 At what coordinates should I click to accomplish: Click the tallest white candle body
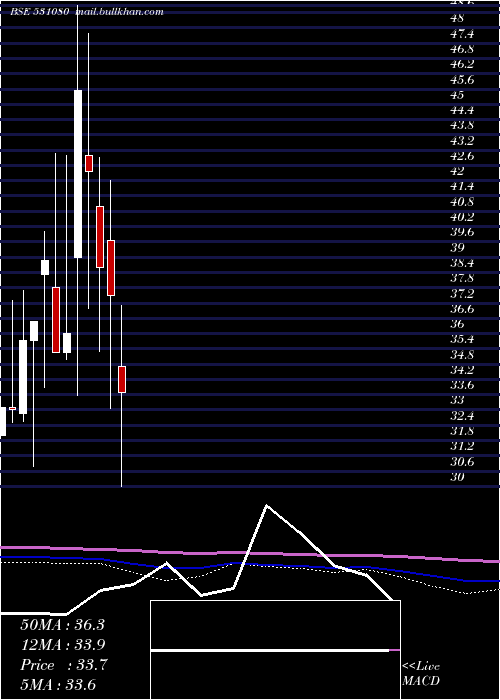(x=78, y=174)
